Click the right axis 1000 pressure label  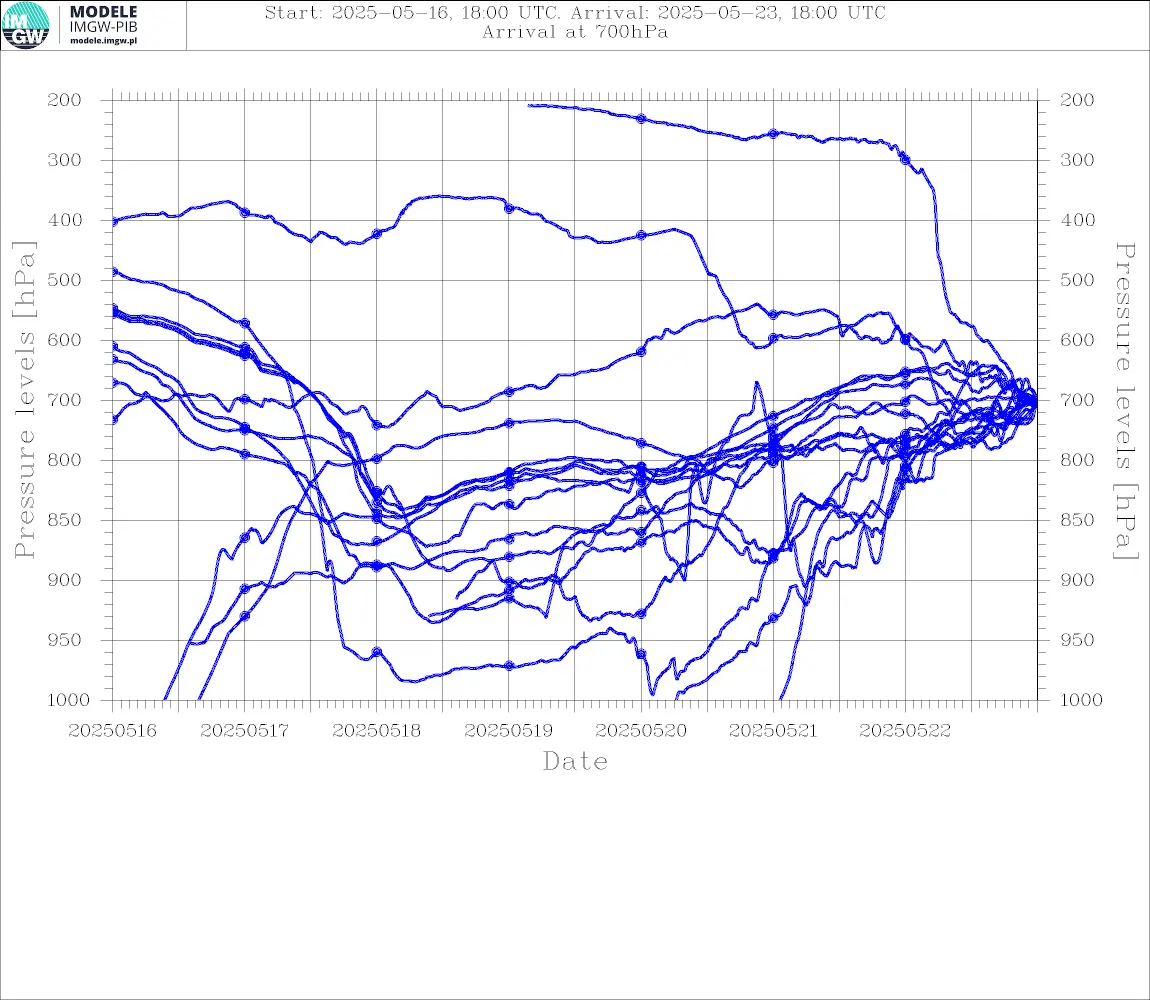[1081, 700]
